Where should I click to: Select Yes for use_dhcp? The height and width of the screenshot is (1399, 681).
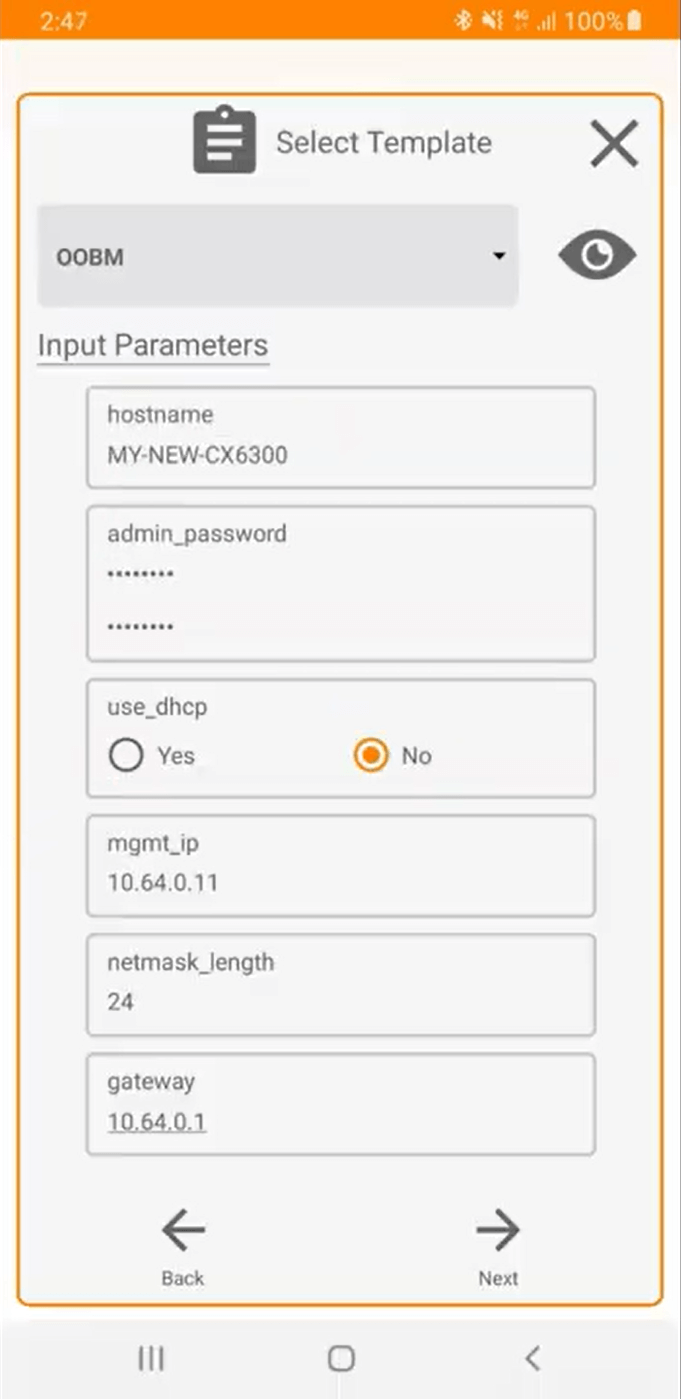coord(126,755)
